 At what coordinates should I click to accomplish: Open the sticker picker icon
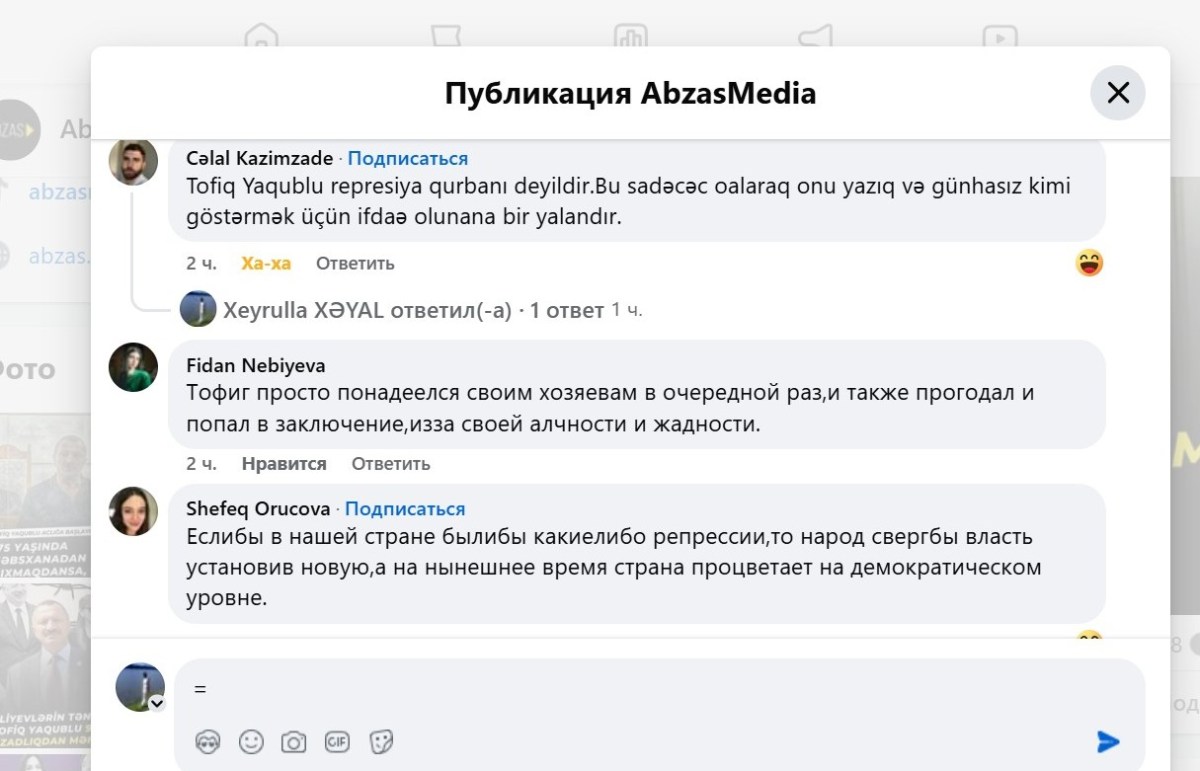[381, 741]
